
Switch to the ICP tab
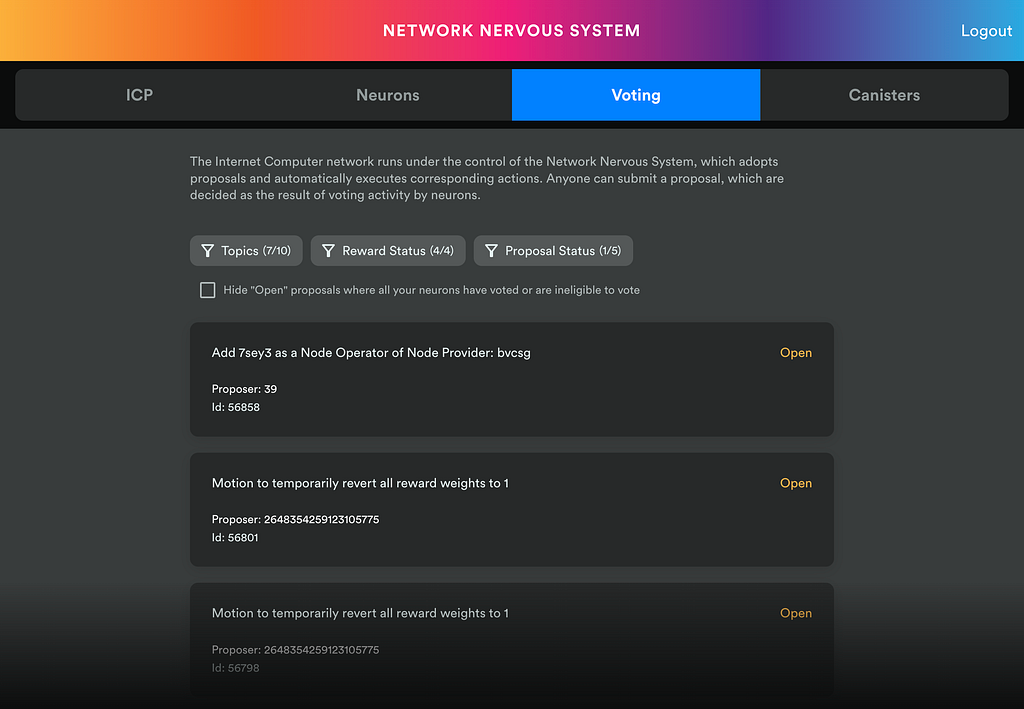139,95
